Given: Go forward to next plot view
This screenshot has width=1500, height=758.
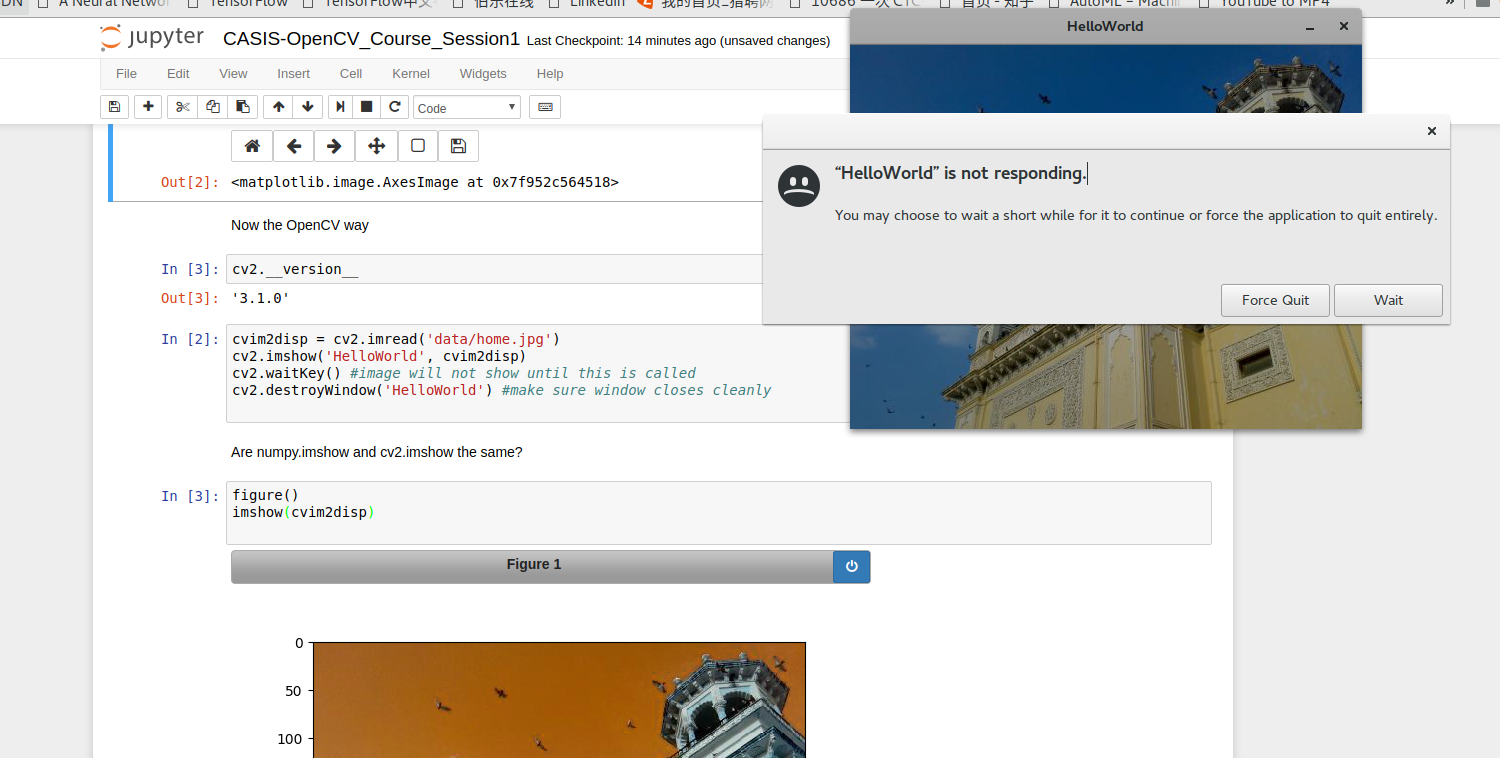Looking at the screenshot, I should 334,146.
